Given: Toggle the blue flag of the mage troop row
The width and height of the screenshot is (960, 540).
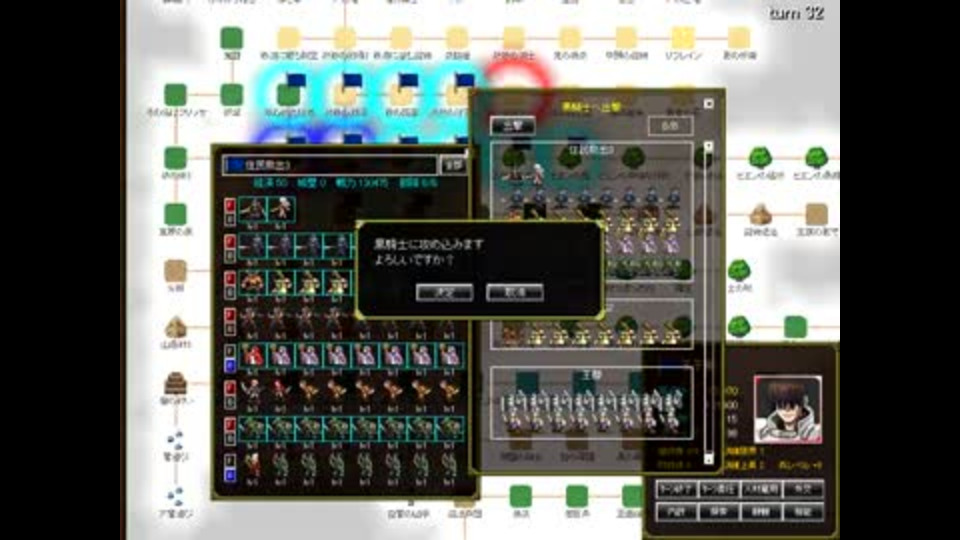Looking at the screenshot, I should 230,365.
